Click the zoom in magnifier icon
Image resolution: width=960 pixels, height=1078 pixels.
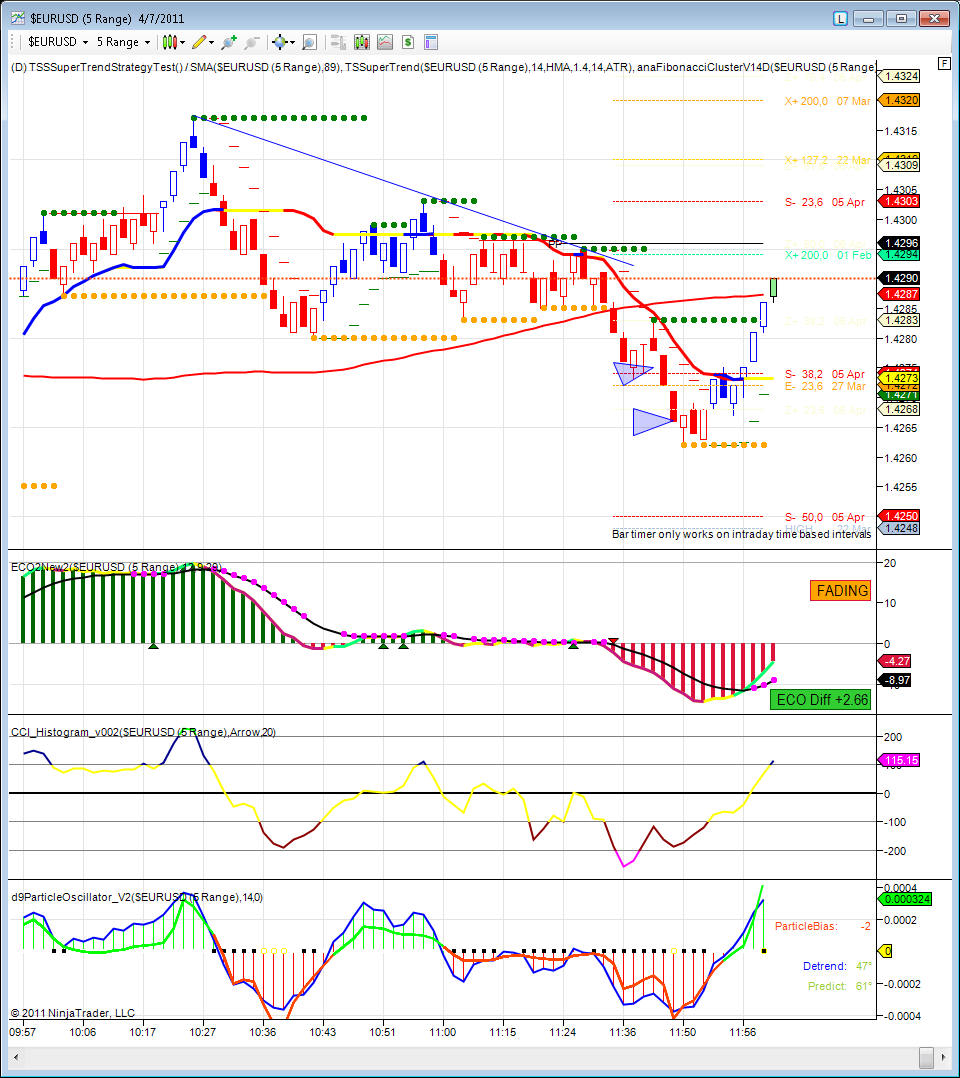[x=229, y=43]
